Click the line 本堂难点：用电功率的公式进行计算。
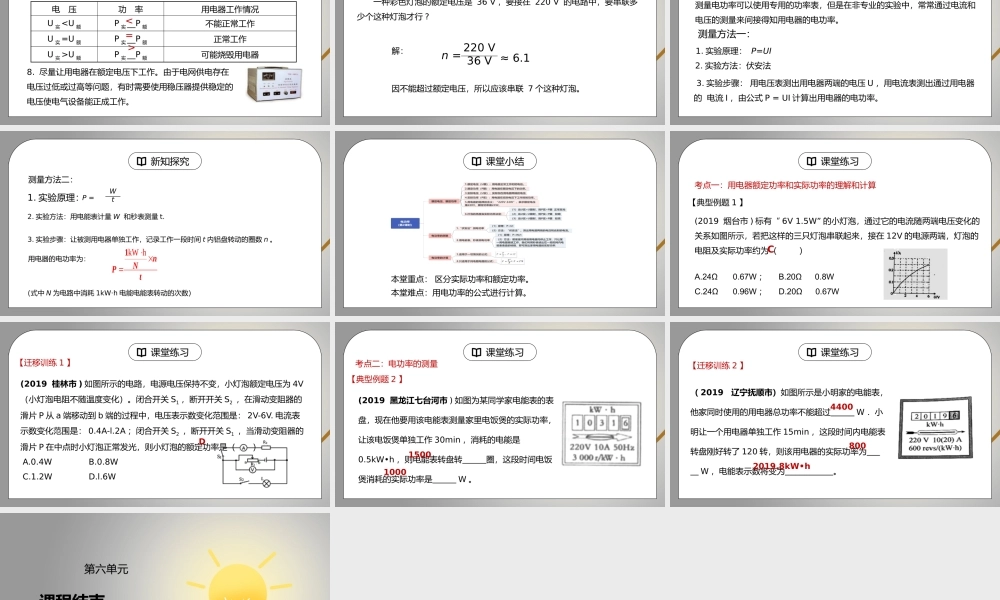Image resolution: width=1000 pixels, height=600 pixels. (x=459, y=293)
